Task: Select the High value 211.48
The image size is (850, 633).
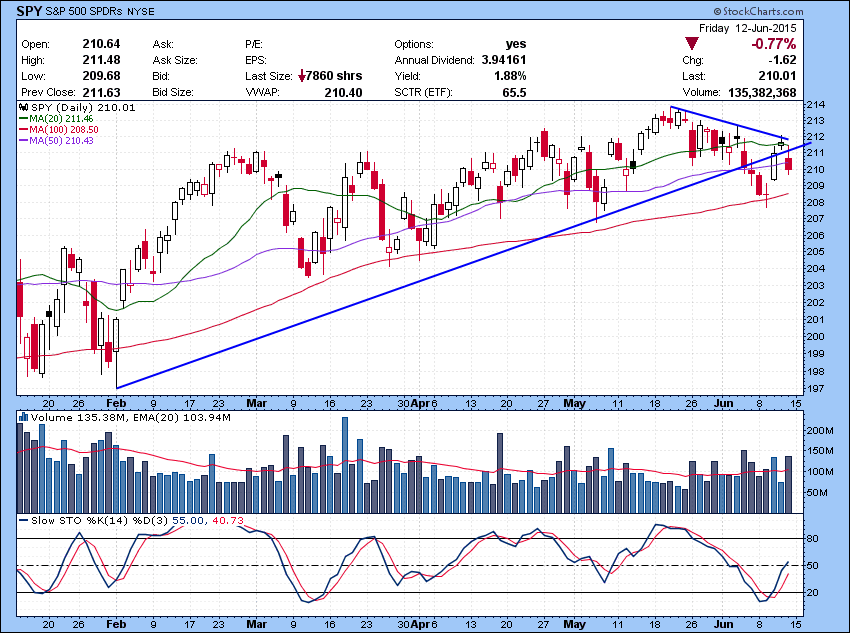Action: point(101,60)
